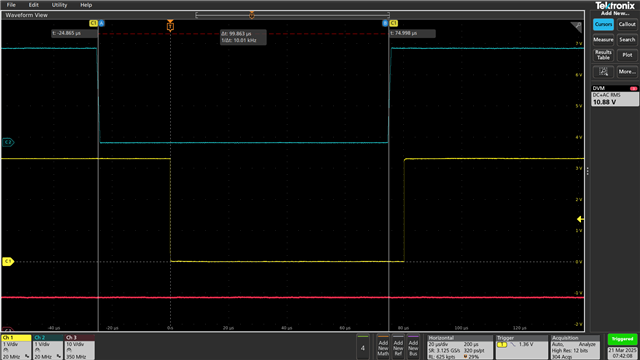Click the results bar drag handle dots

[x=587, y=172]
